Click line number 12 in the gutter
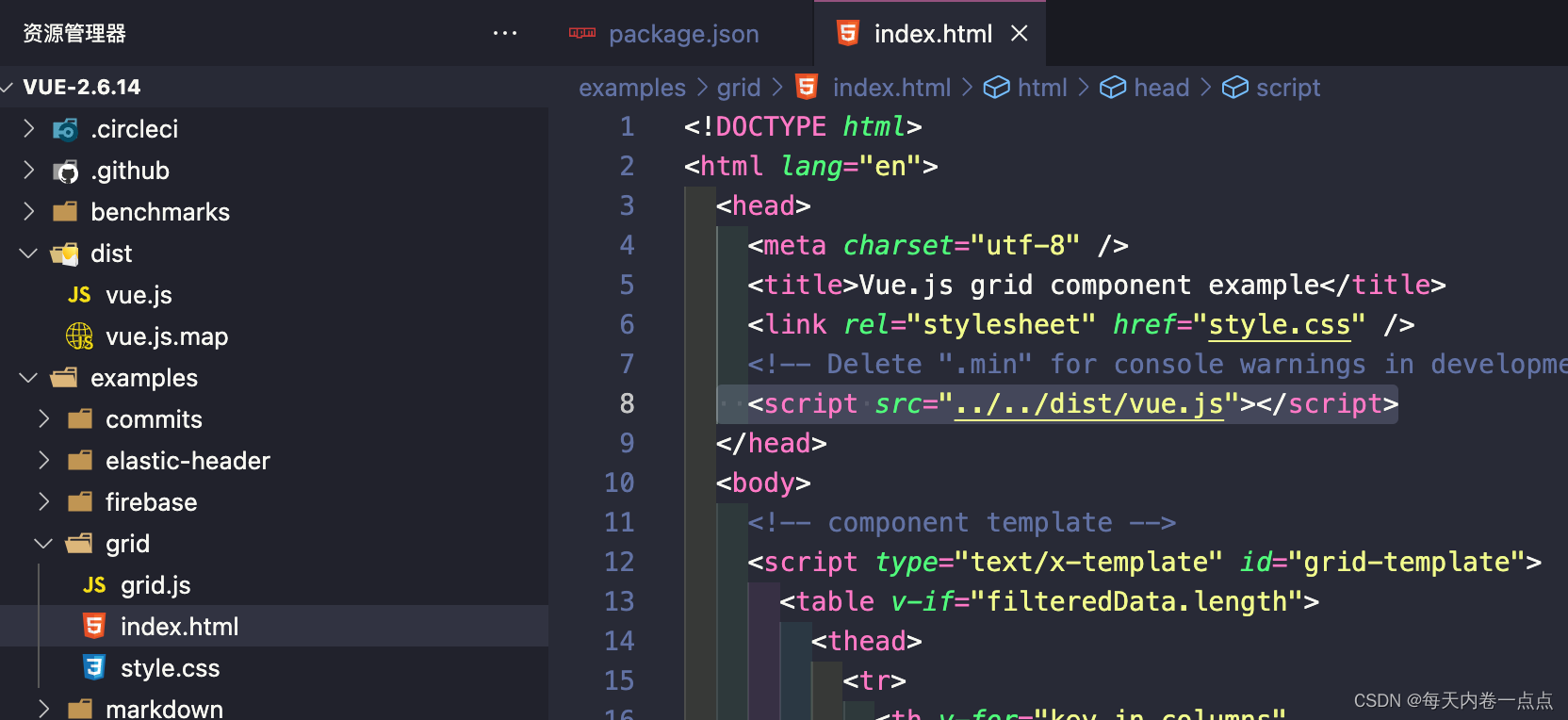The image size is (1568, 720). (619, 562)
